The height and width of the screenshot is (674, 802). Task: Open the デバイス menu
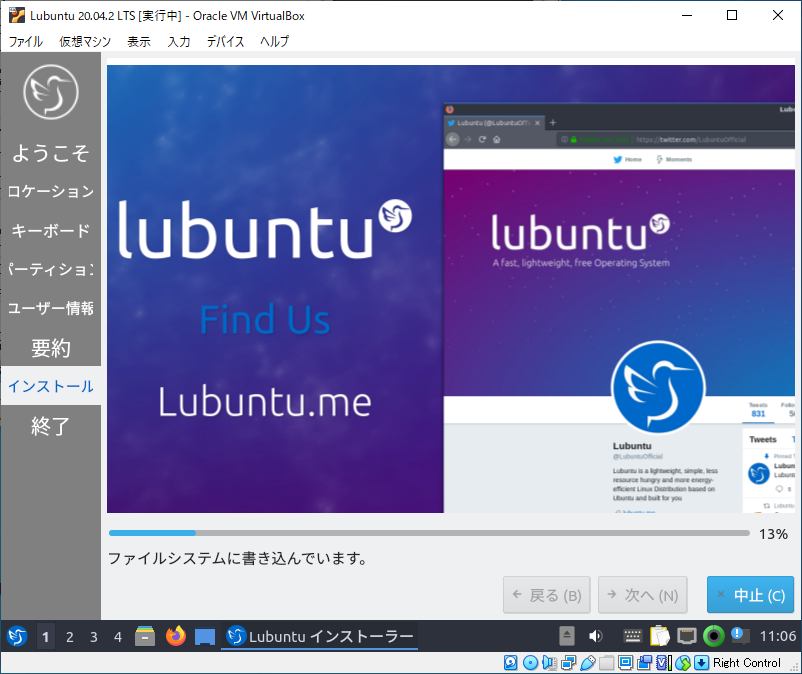pyautogui.click(x=225, y=41)
